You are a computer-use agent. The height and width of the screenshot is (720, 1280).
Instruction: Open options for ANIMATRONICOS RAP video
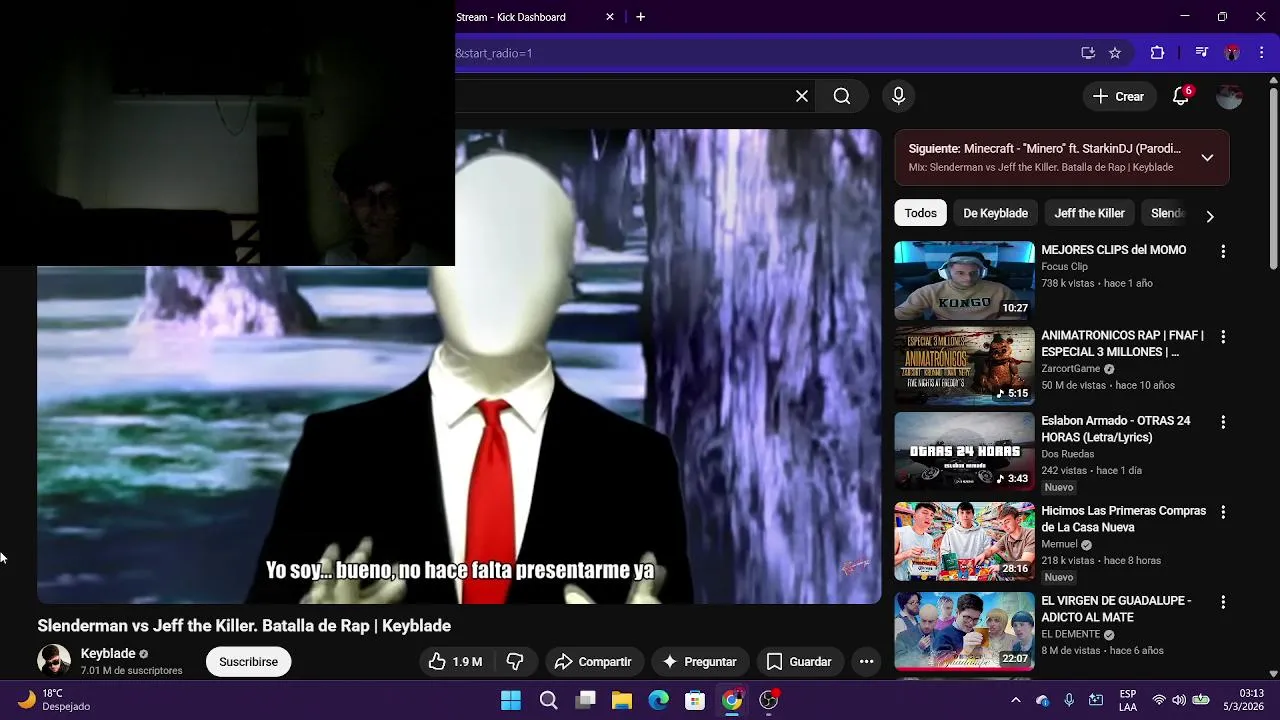(x=1222, y=337)
